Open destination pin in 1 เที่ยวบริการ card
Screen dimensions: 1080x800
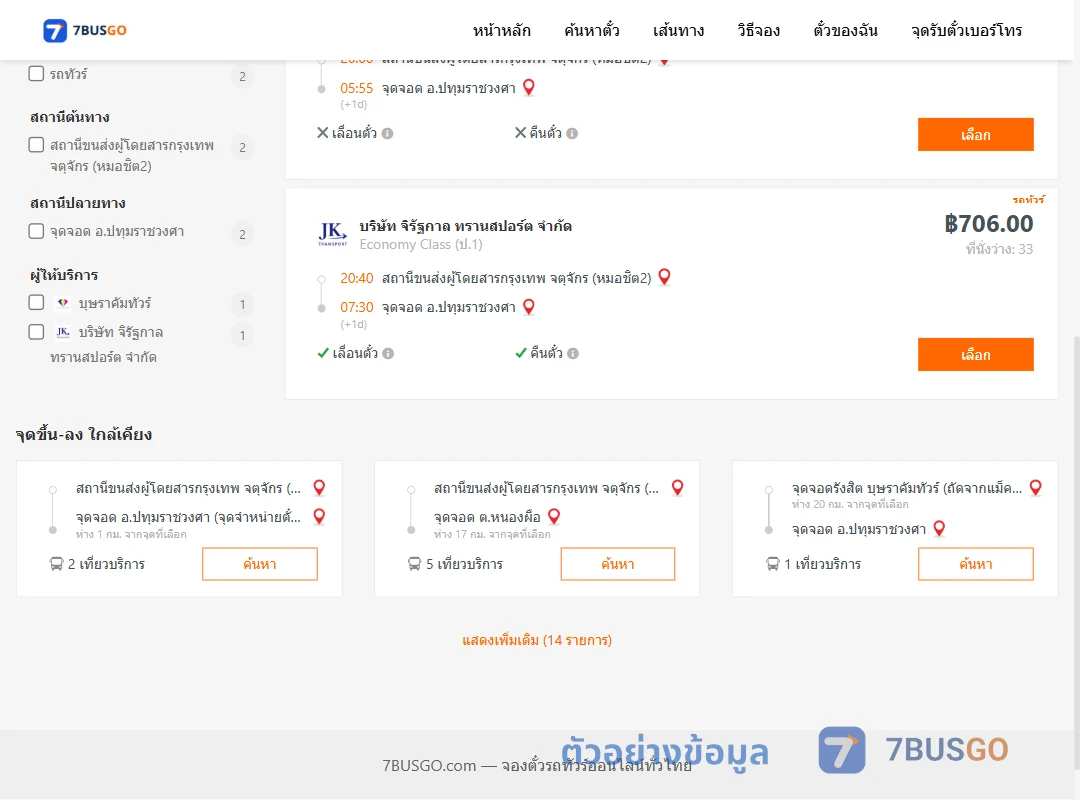(939, 529)
